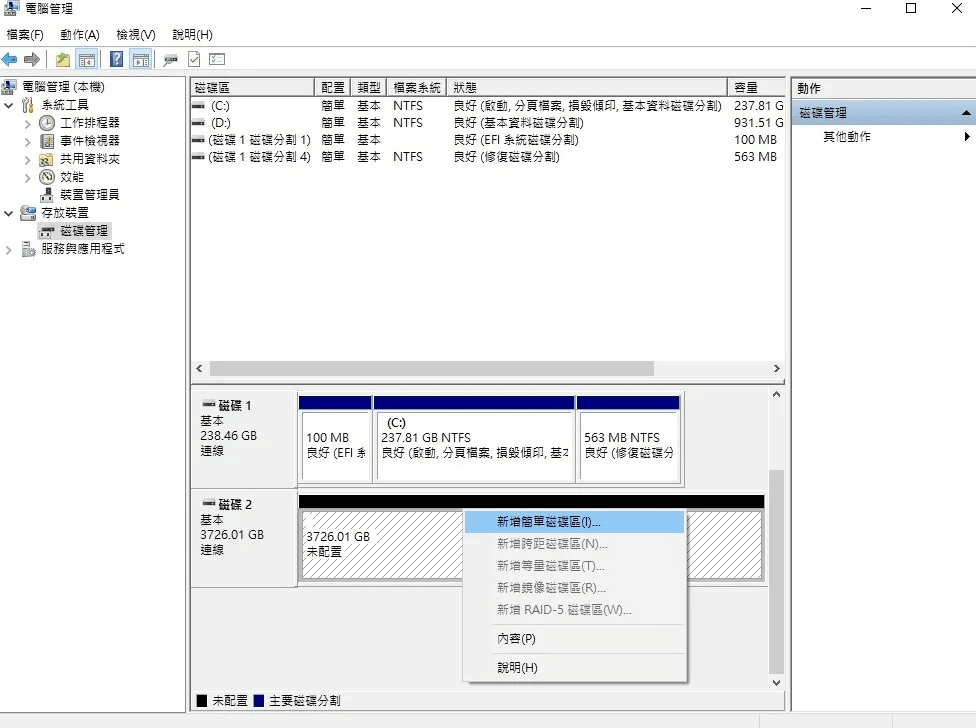Collapse the 磁碟管理 actions section arrow
This screenshot has height=728, width=976.
pyautogui.click(x=965, y=113)
